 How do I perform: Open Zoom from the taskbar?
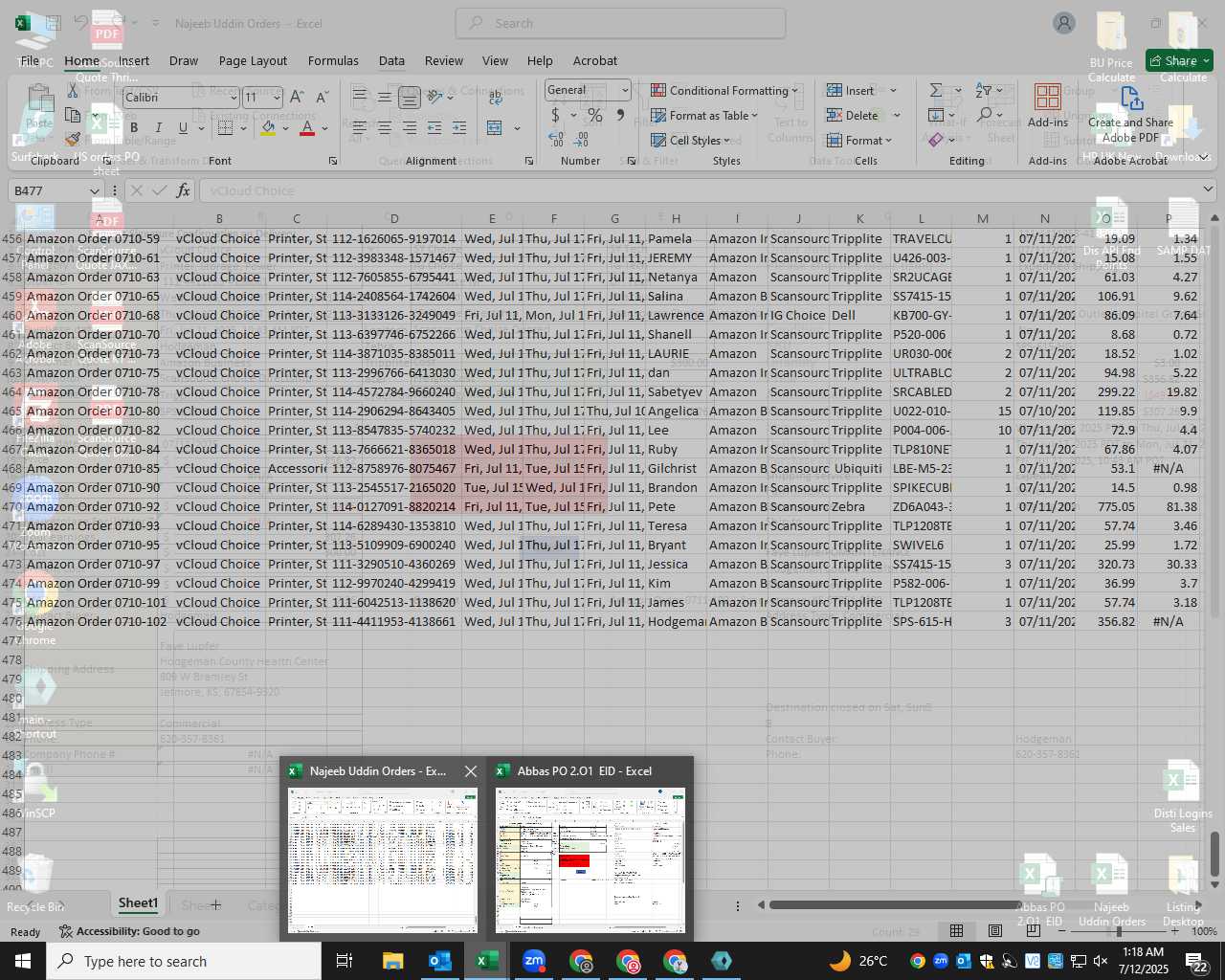[534, 960]
